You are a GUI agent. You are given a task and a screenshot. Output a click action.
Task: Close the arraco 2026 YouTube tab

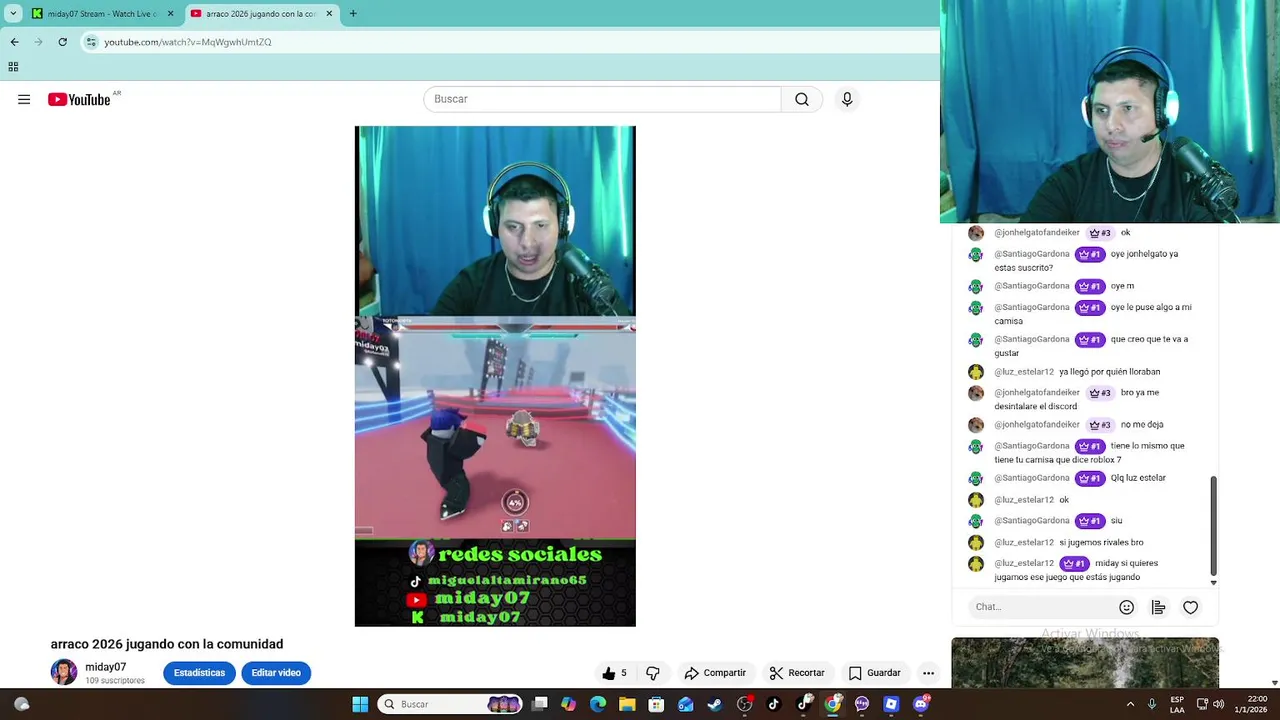tap(329, 13)
